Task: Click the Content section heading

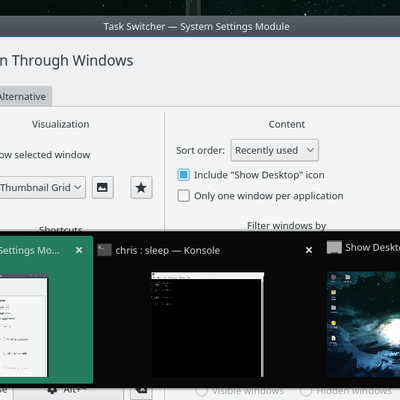Action: coord(287,124)
